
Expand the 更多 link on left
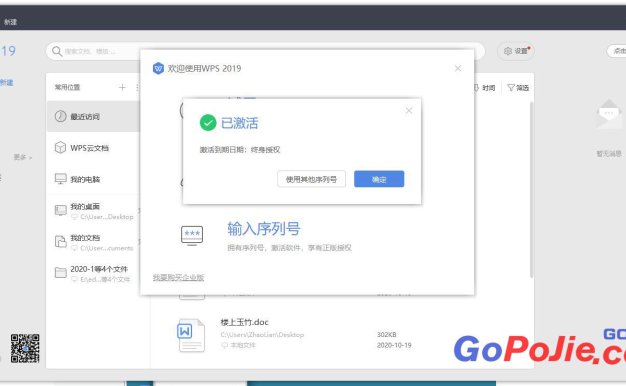[23, 157]
